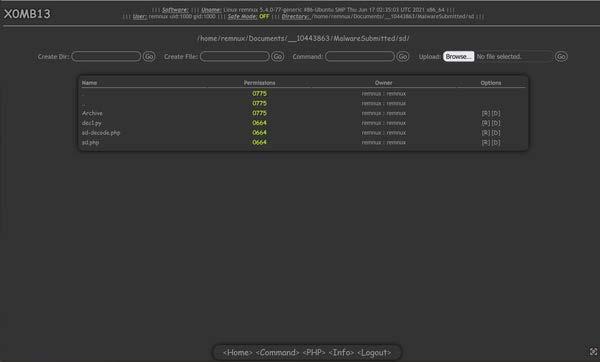This screenshot has width=600, height=362.
Task: Click Go button next to Create File
Action: [x=278, y=57]
